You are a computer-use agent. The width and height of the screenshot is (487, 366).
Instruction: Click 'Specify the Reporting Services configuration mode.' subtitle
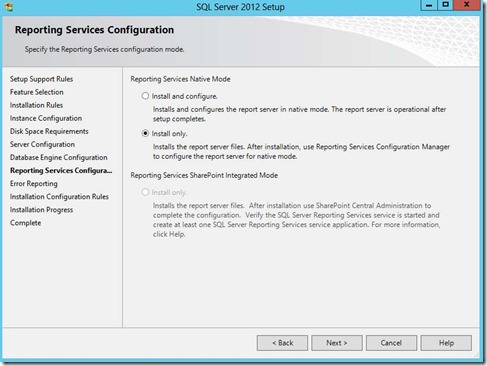104,49
